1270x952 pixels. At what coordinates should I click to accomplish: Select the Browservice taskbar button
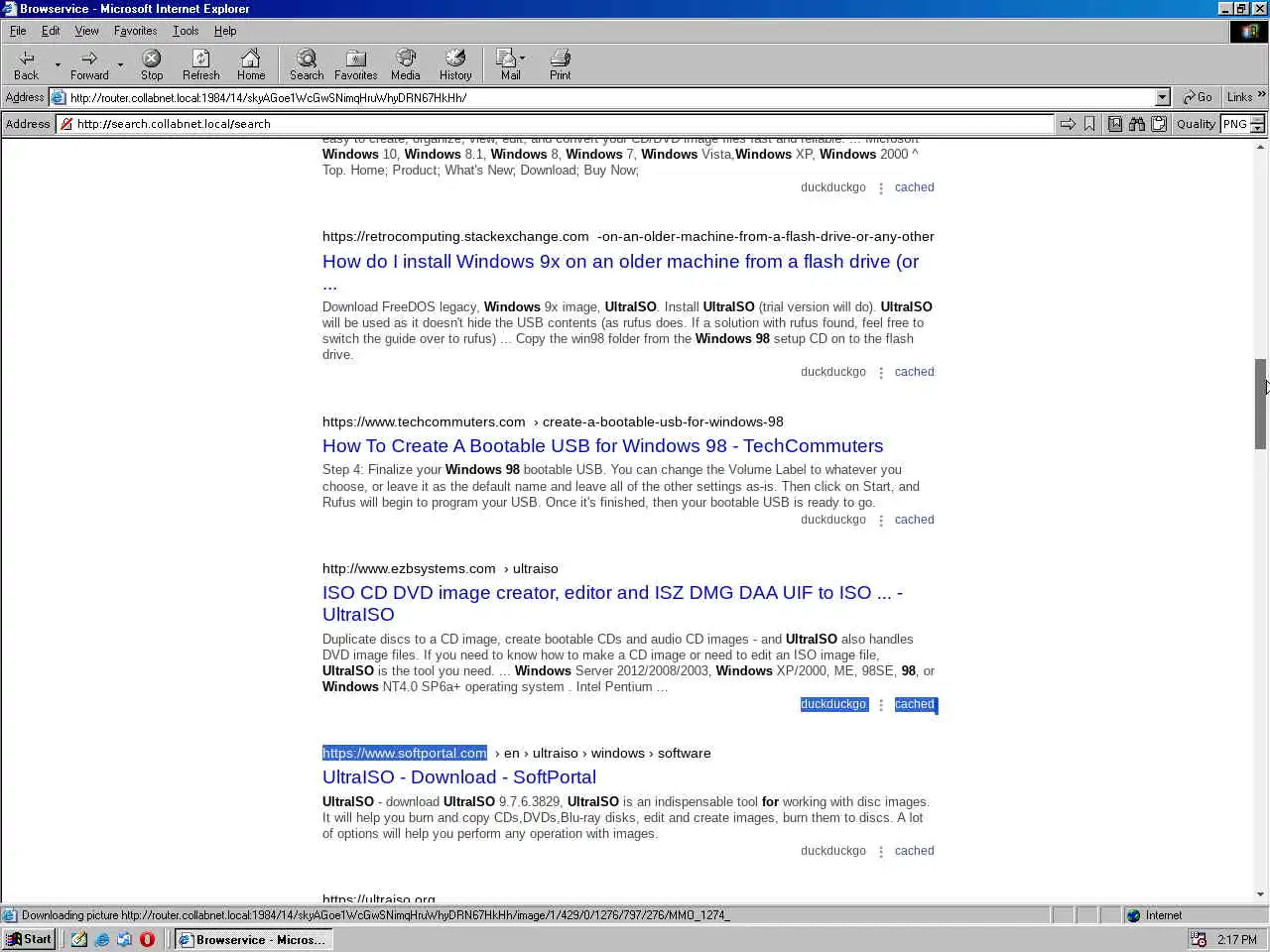click(x=253, y=939)
